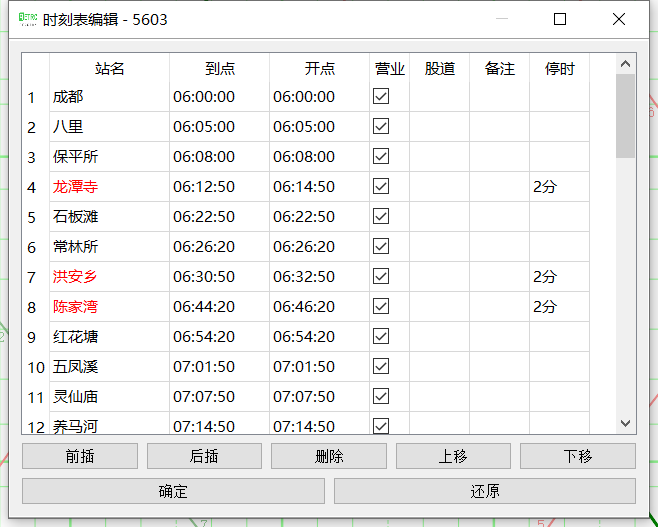Select the station name 石板滩

[x=76, y=217]
